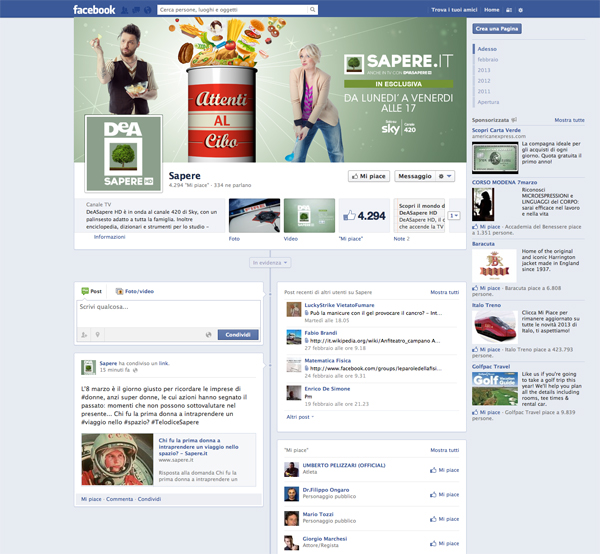Select 2013 in the timeline navigation
This screenshot has height=554, width=600.
485,70
